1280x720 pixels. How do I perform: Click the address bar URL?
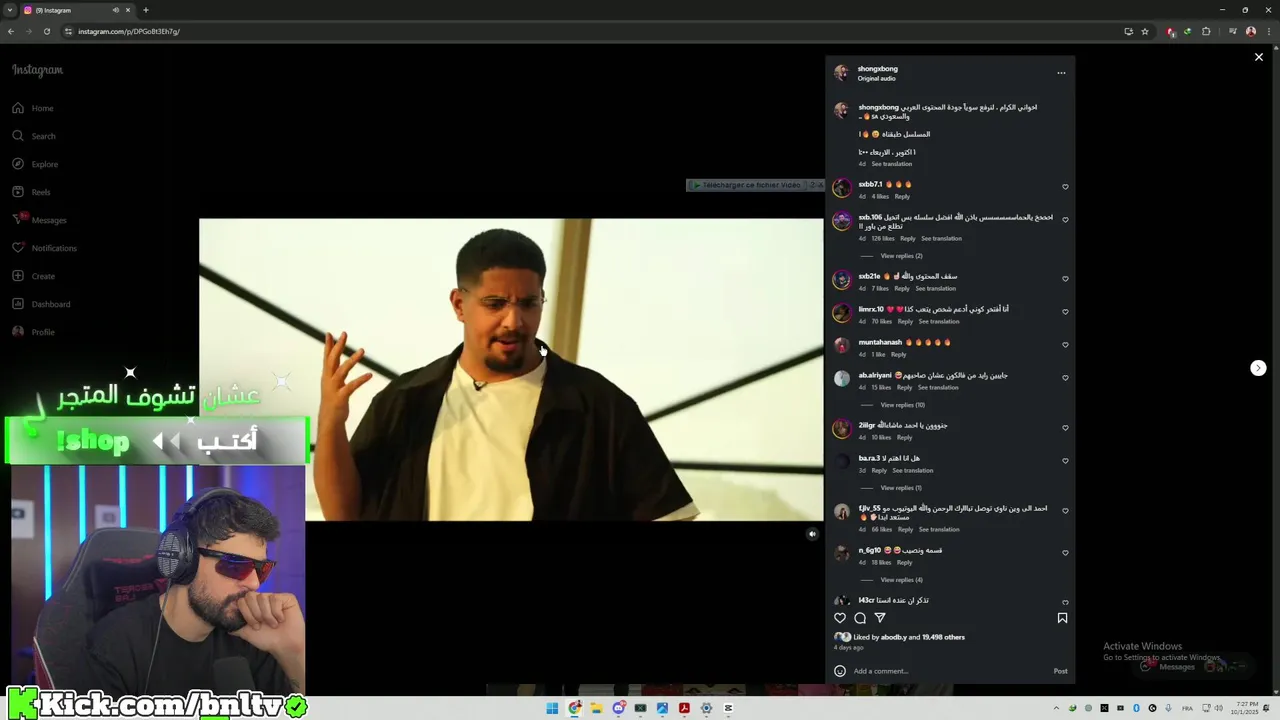[129, 31]
